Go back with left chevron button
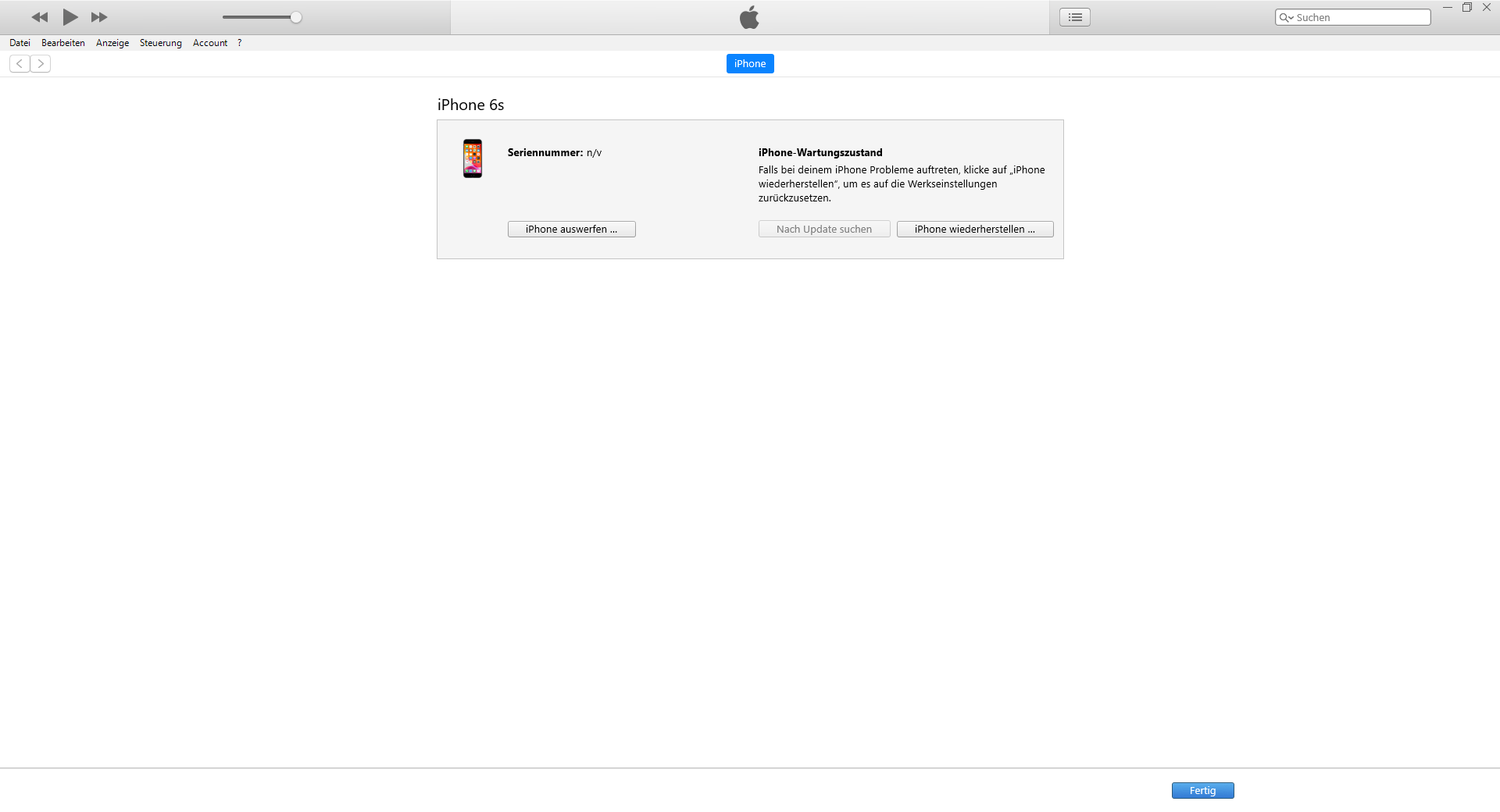Viewport: 1500px width, 812px height. click(20, 64)
